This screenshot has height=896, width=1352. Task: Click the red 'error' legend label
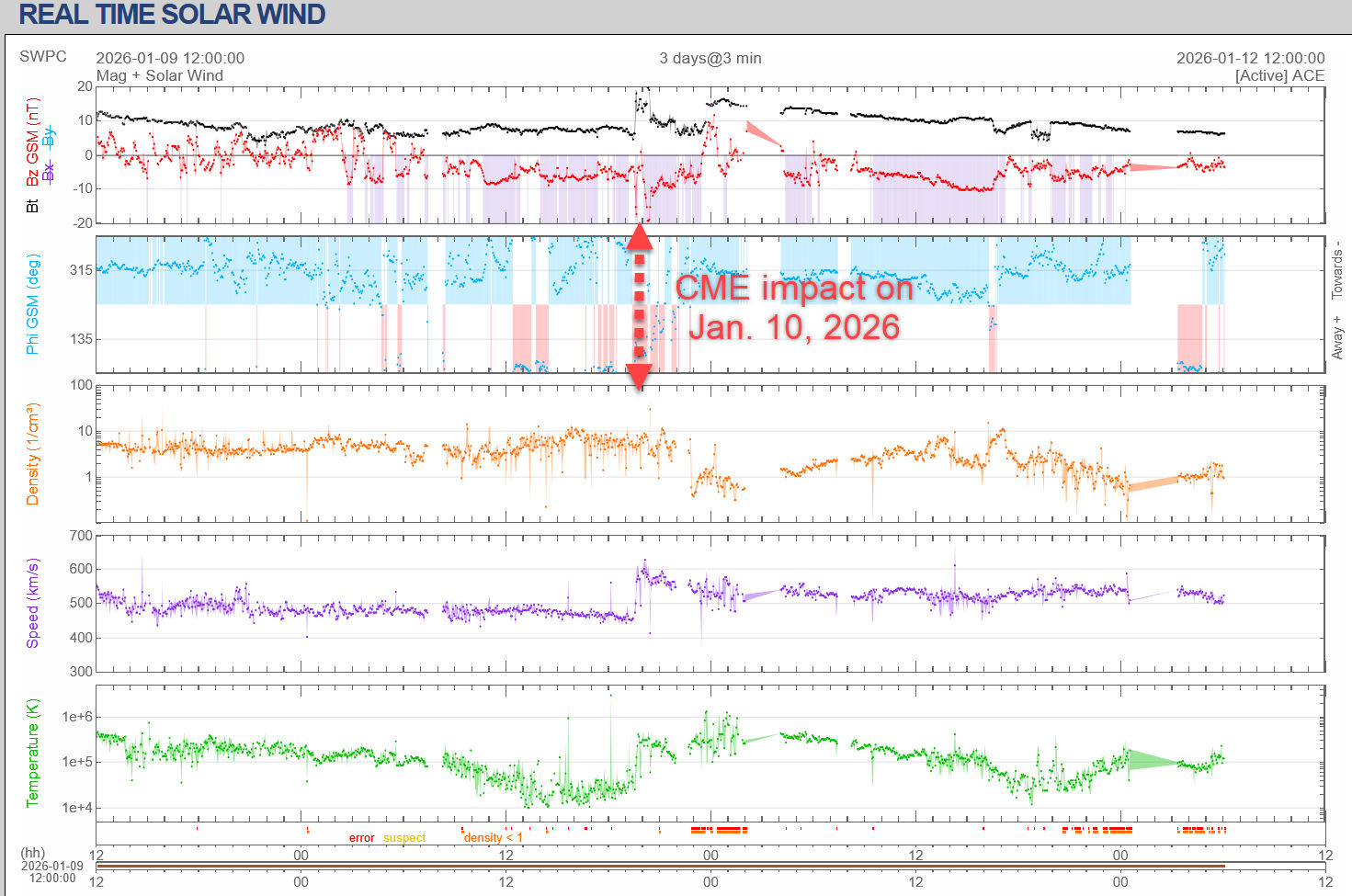point(361,837)
